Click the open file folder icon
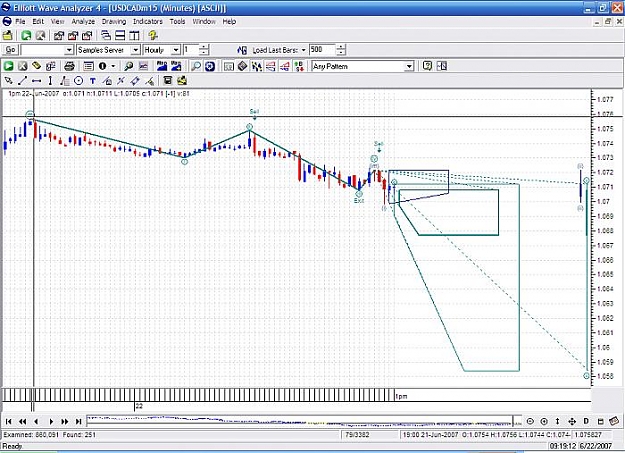Screen dimensions: 625x453 (8, 35)
